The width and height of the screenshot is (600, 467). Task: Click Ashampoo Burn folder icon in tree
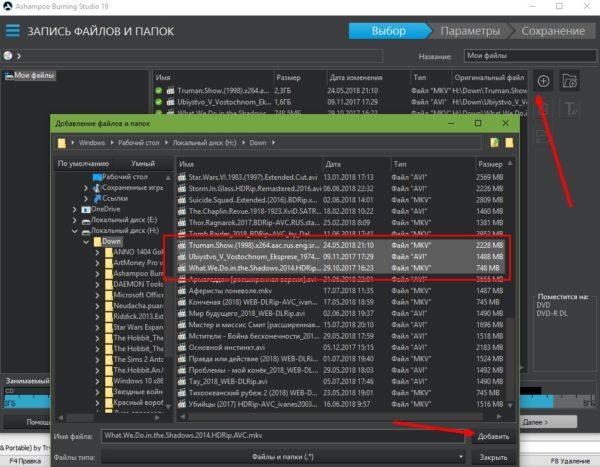click(x=109, y=274)
